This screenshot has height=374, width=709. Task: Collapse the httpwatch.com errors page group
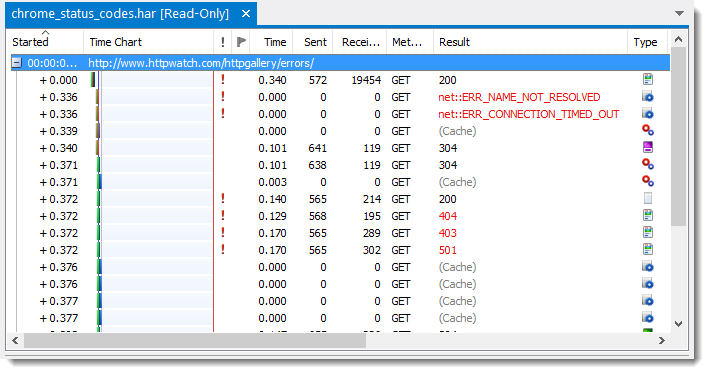(x=16, y=63)
